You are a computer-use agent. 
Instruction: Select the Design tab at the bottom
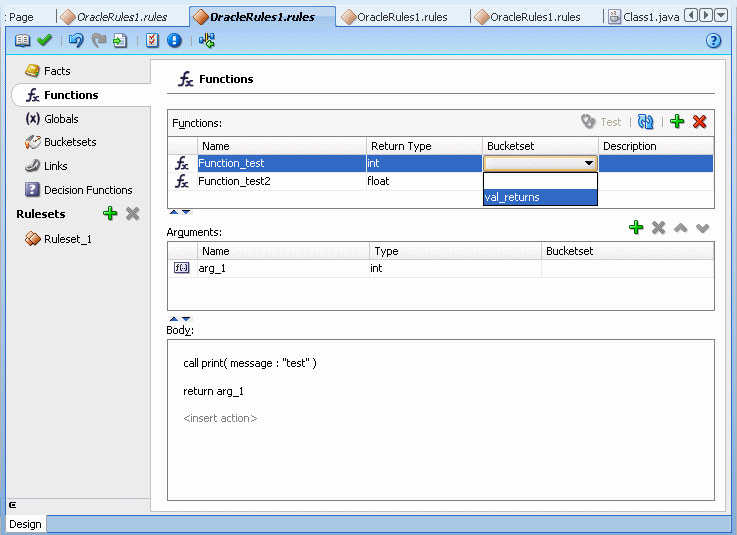pyautogui.click(x=25, y=524)
